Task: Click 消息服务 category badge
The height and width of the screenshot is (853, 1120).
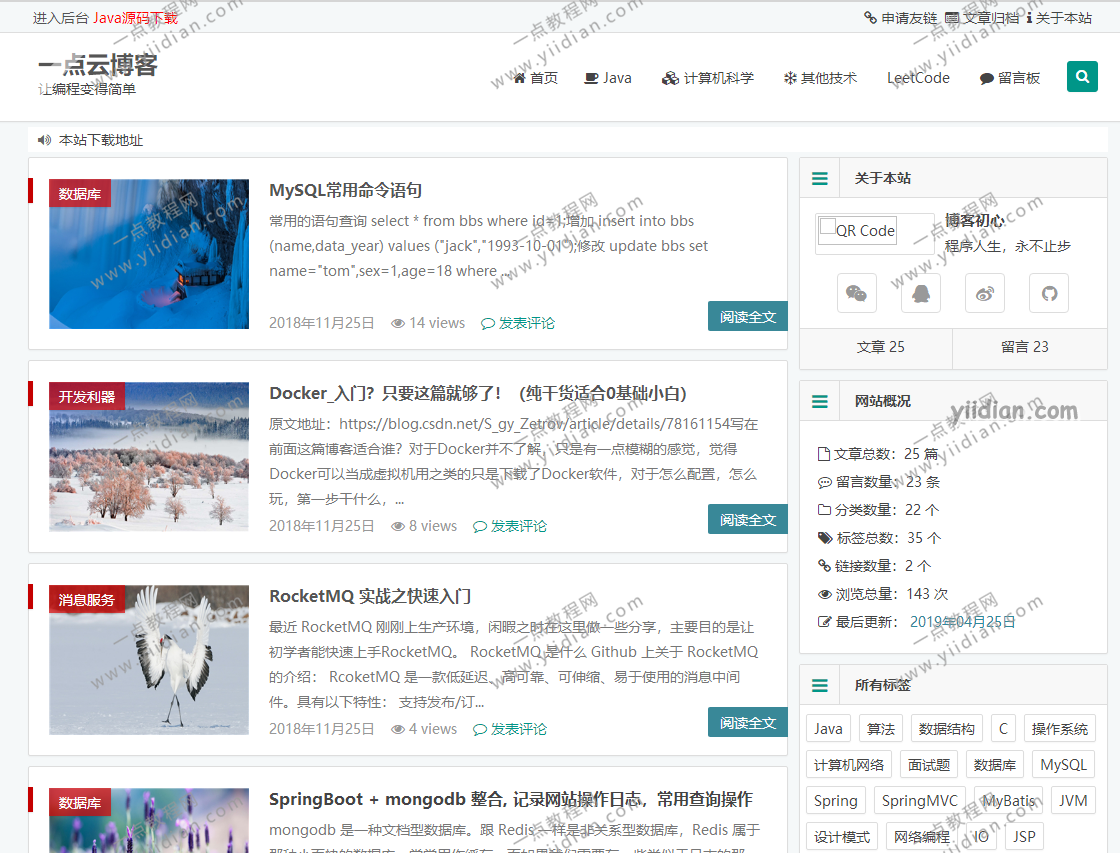Action: [87, 599]
